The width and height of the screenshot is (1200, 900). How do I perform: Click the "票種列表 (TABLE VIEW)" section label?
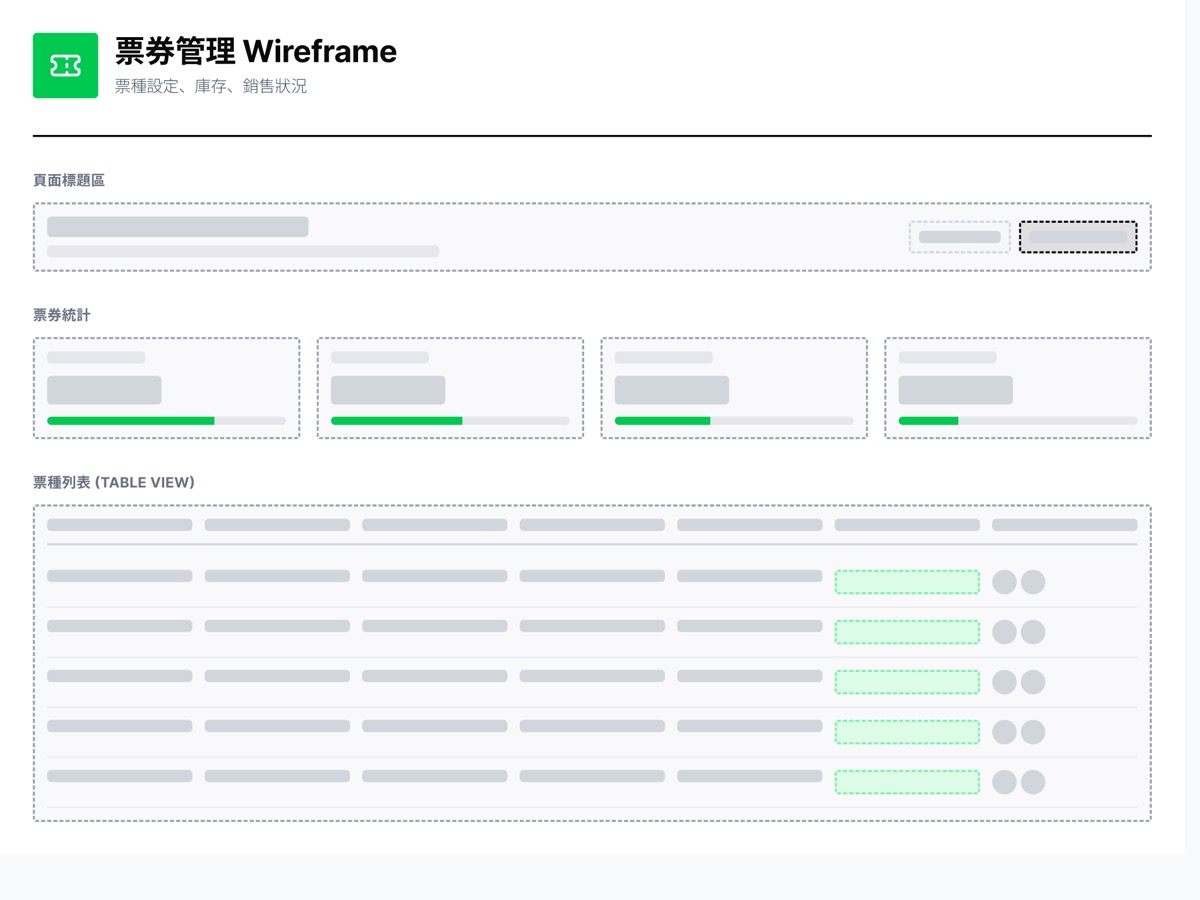[x=114, y=482]
